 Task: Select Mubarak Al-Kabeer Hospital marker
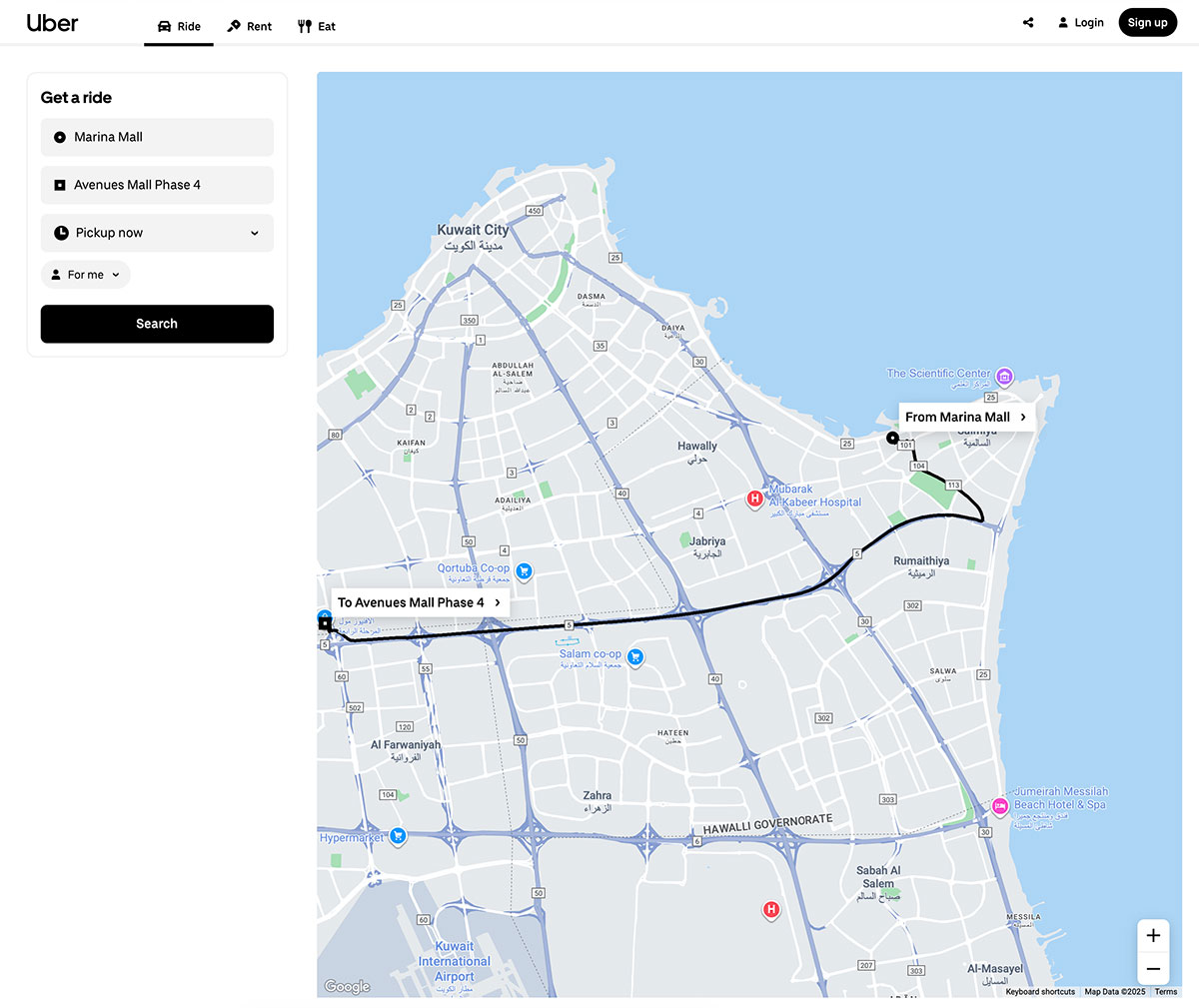click(x=755, y=499)
